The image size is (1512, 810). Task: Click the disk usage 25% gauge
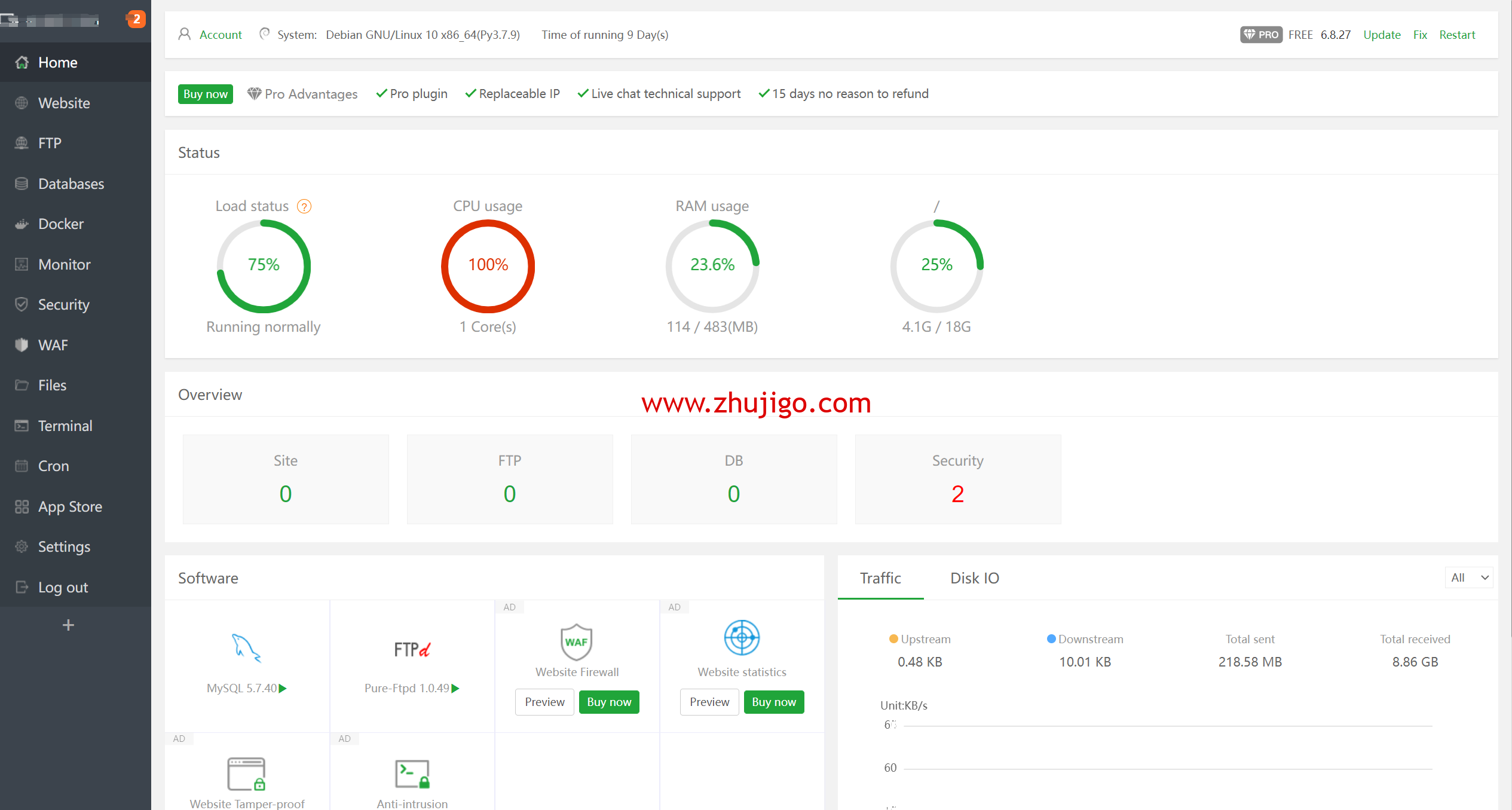(936, 265)
